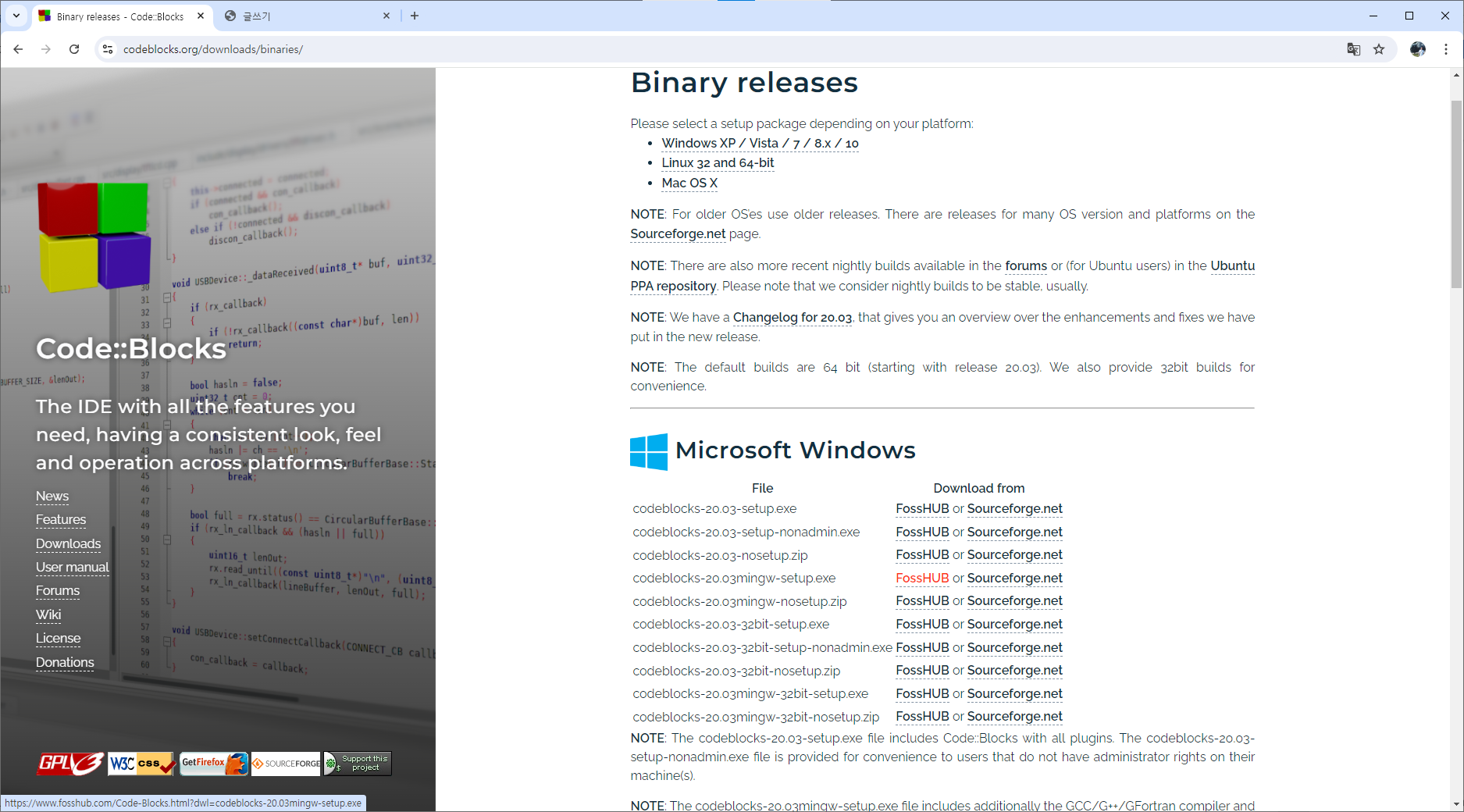
Task: Click the W3C CSS validation badge
Action: tap(142, 764)
